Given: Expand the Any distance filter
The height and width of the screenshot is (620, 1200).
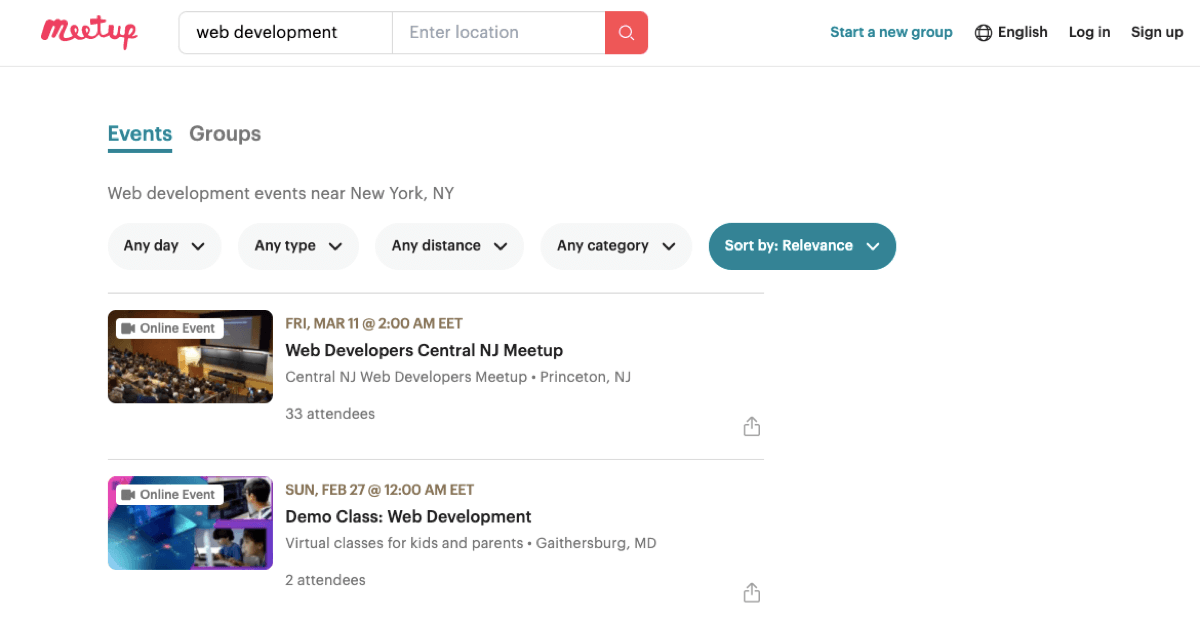Looking at the screenshot, I should (x=449, y=246).
